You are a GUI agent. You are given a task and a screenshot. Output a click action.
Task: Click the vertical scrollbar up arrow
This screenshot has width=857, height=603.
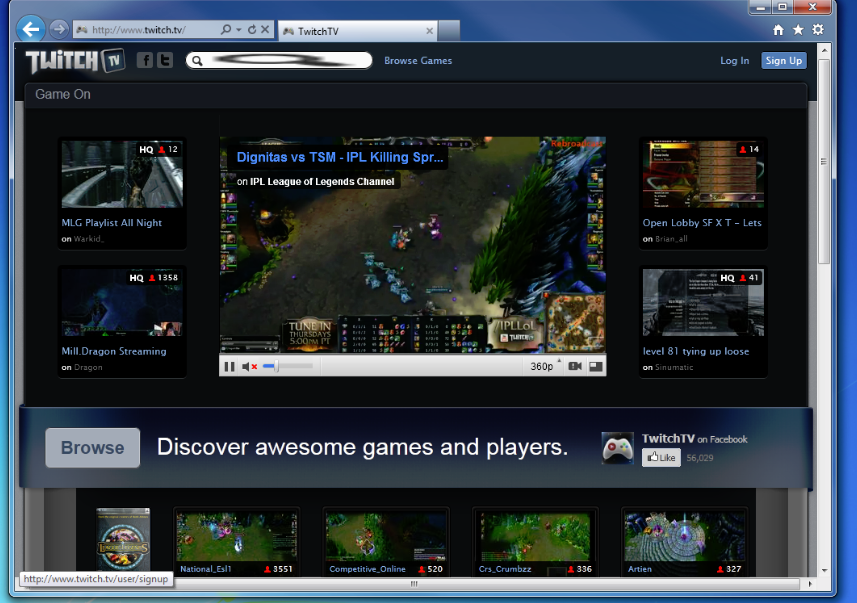824,51
